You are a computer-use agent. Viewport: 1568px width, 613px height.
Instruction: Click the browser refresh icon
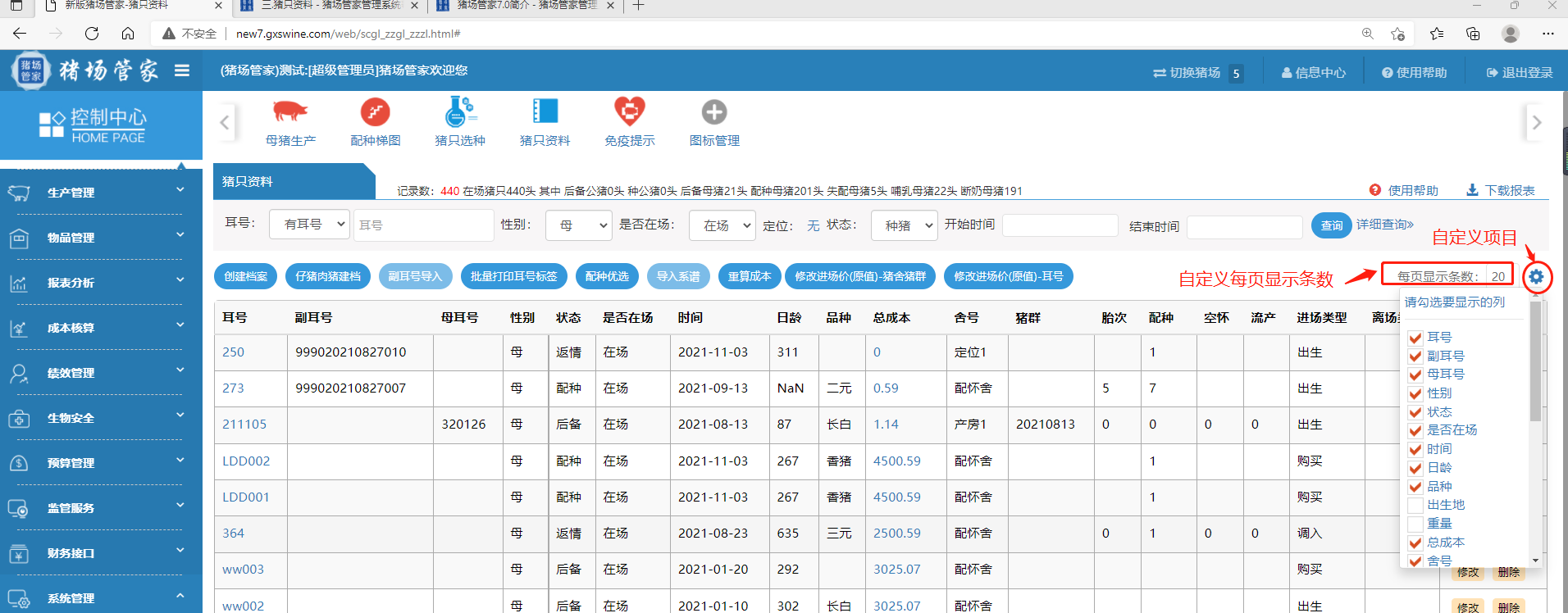(x=92, y=34)
